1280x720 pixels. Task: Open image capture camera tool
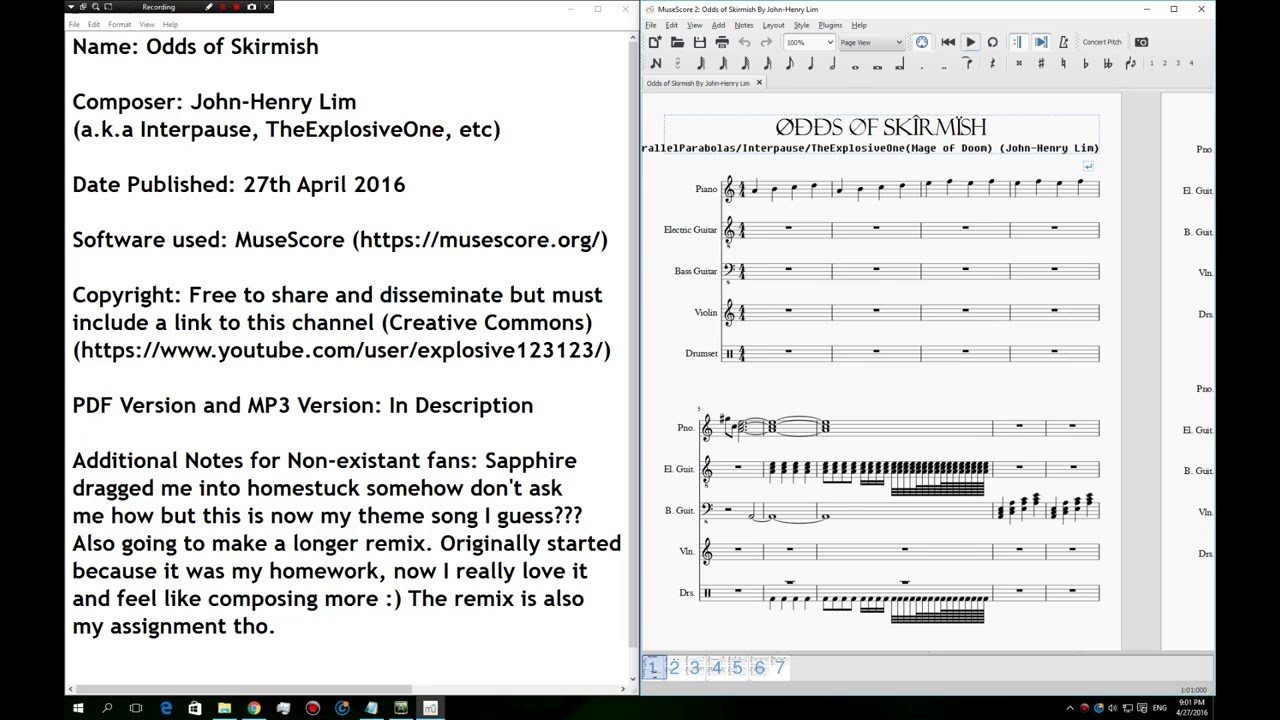click(1141, 42)
